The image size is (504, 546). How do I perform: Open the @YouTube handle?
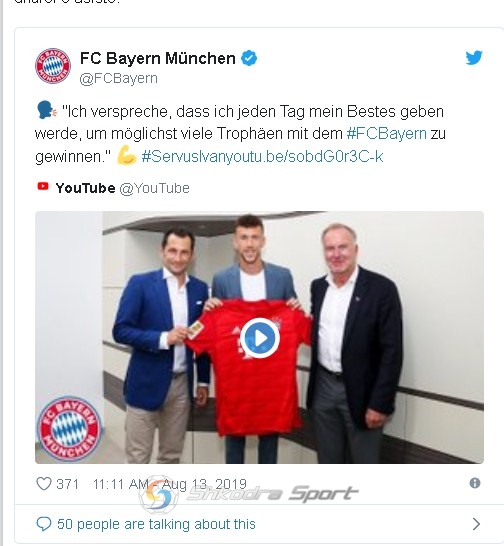(x=155, y=188)
